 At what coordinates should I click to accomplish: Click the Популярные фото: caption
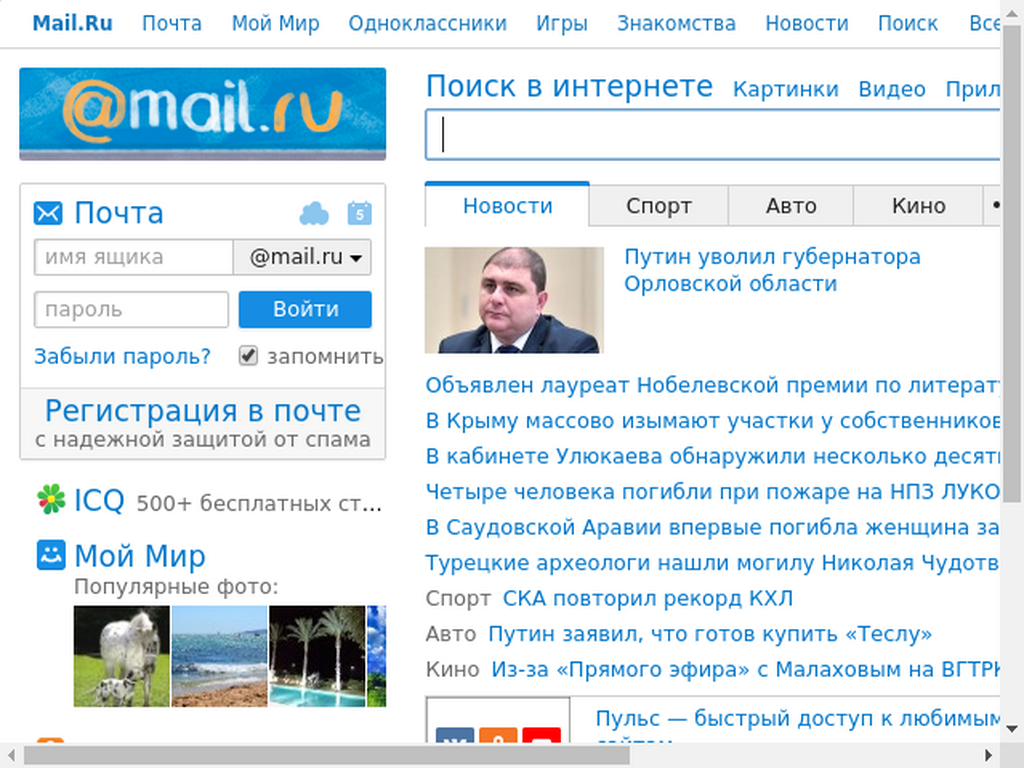pos(176,586)
